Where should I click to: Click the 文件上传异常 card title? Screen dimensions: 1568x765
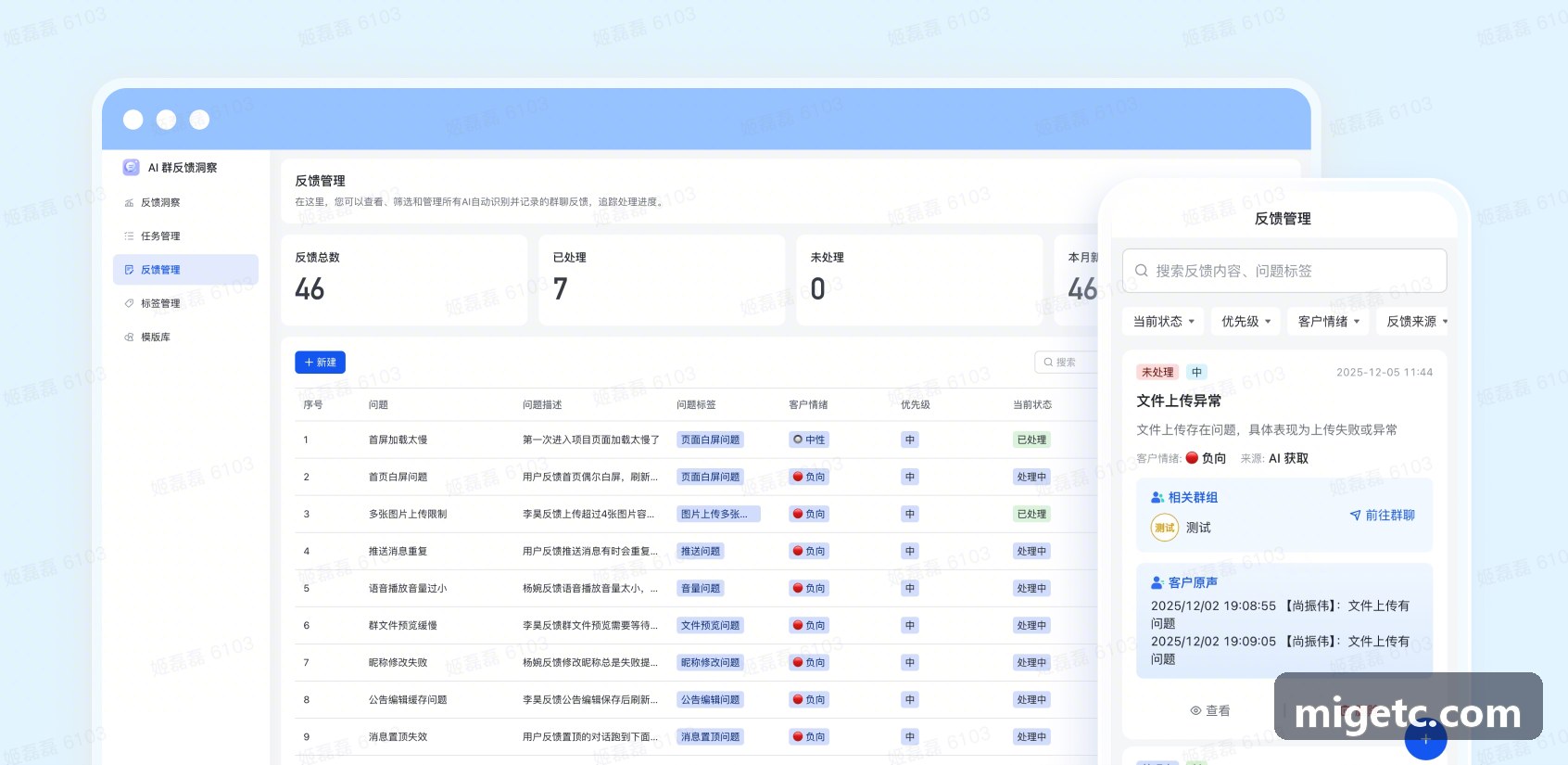1179,401
